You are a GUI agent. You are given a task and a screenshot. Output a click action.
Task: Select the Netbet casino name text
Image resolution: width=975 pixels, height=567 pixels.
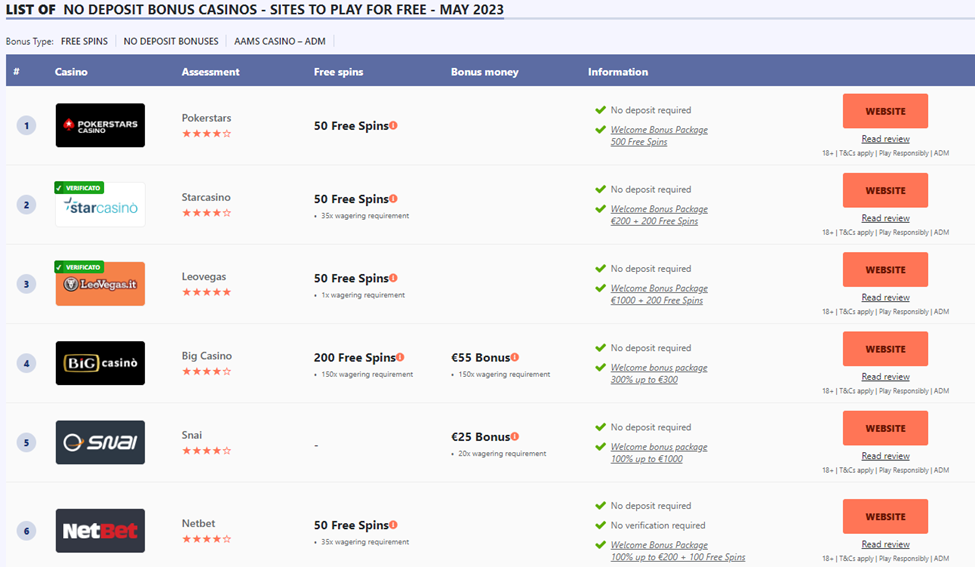click(x=198, y=523)
